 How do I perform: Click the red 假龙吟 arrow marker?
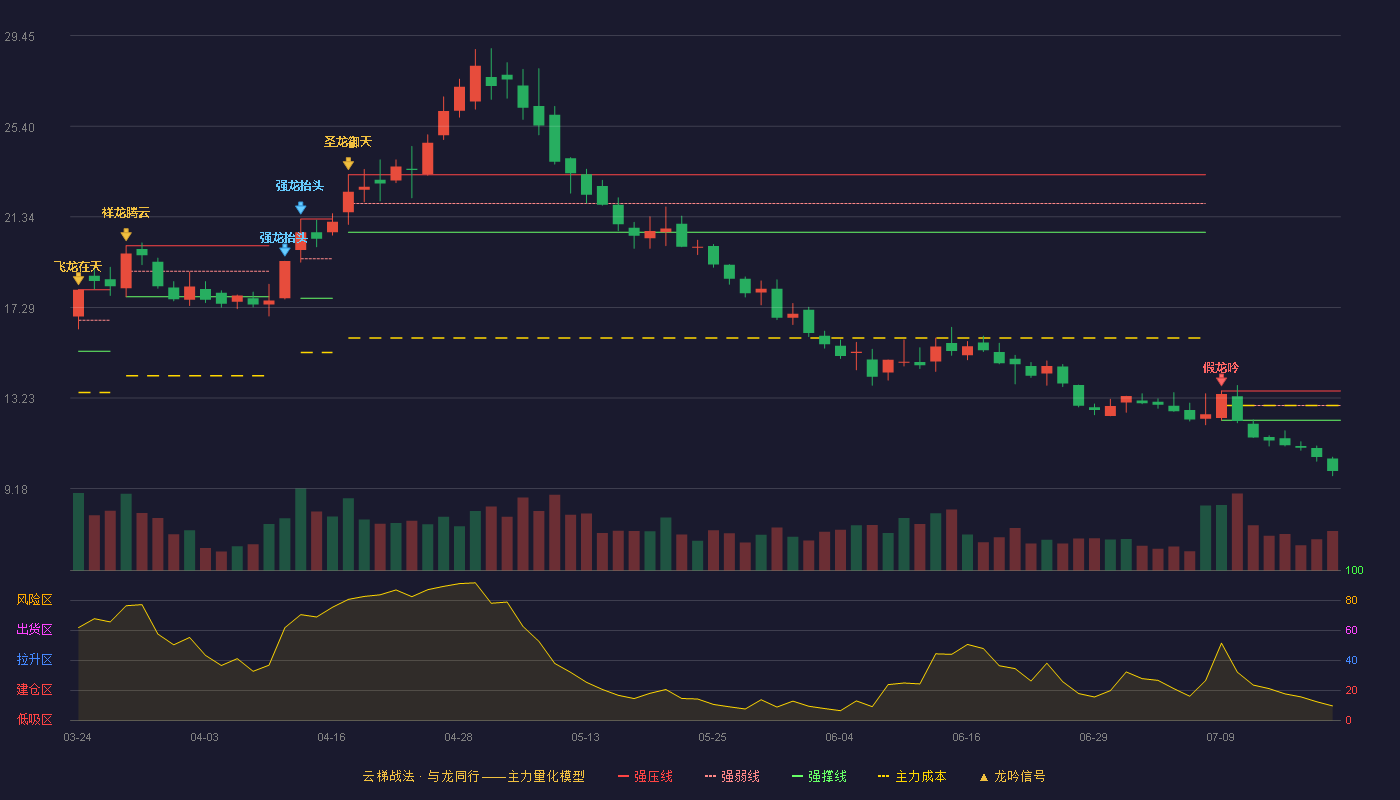[x=1221, y=380]
